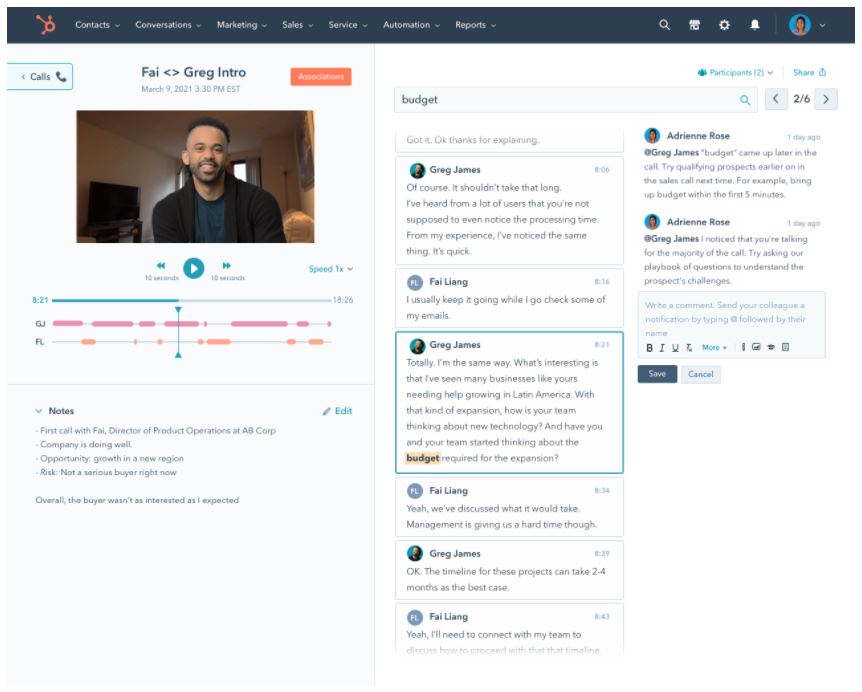Toggle italic formatting in the comment editor

tap(663, 348)
